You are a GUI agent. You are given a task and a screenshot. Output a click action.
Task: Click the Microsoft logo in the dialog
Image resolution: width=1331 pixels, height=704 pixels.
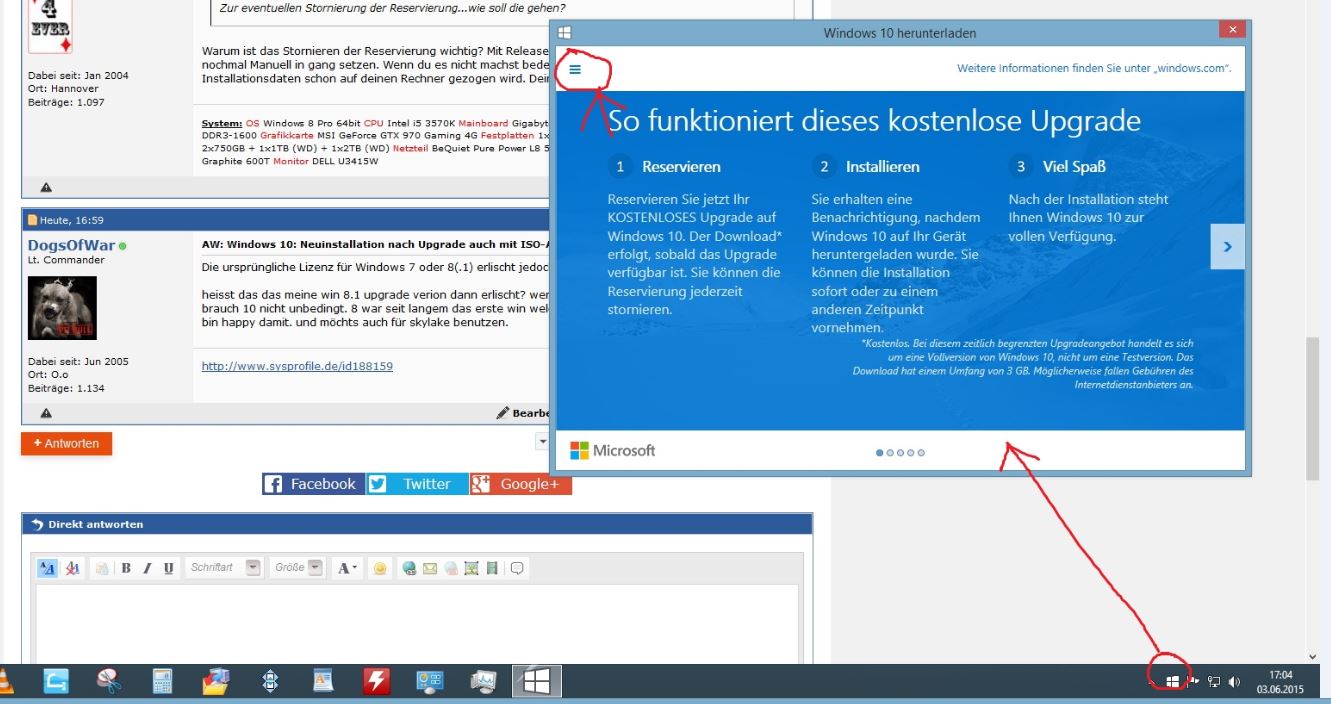tap(613, 451)
